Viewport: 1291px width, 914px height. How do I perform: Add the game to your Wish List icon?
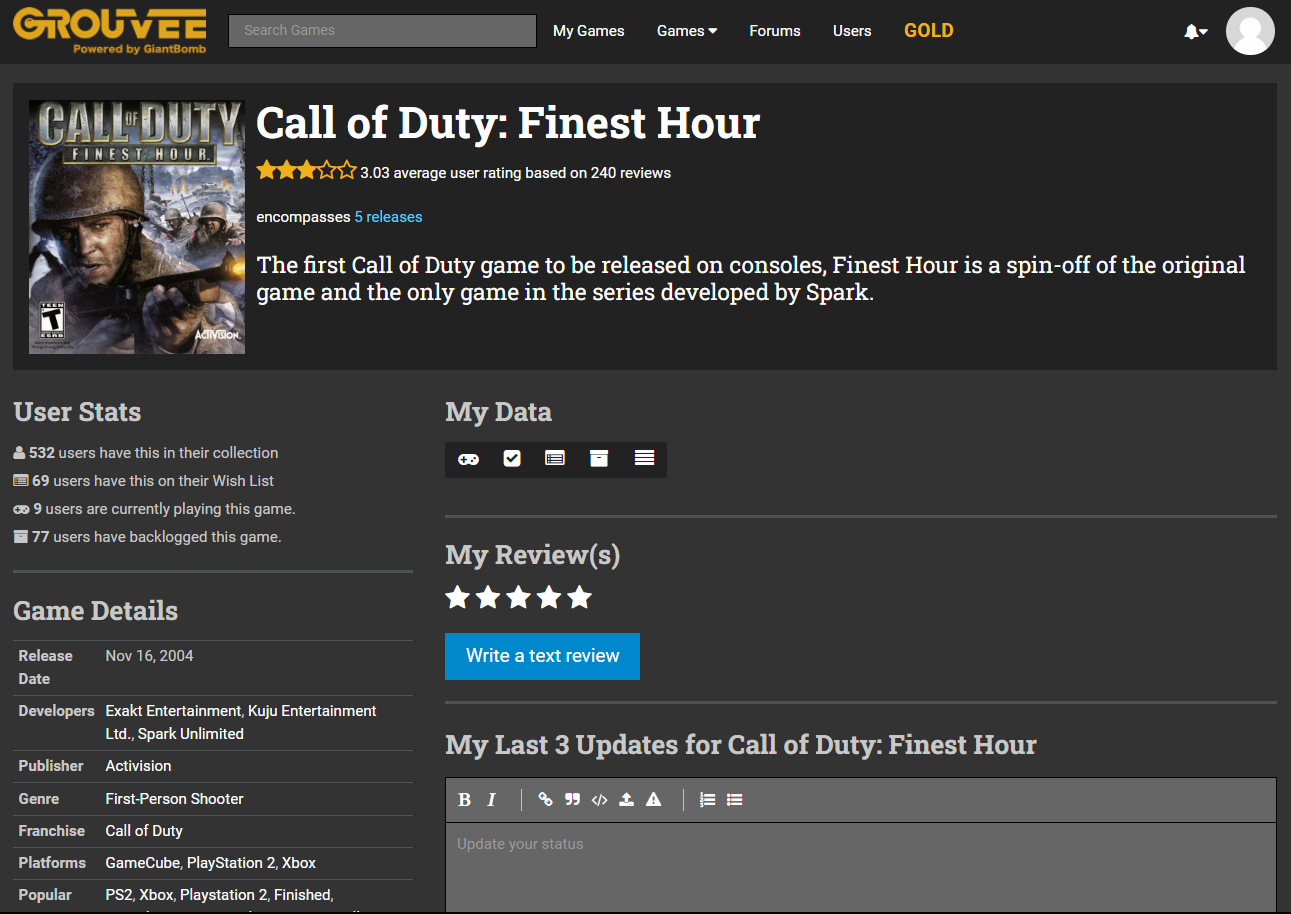coord(555,458)
